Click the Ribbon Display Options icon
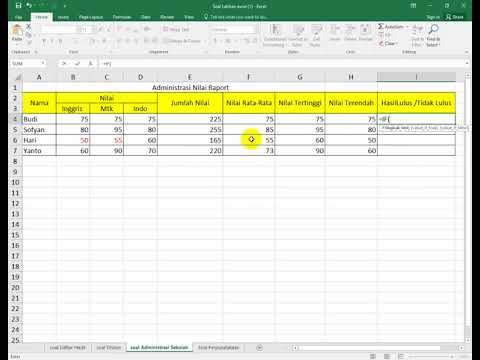480x360 pixels. [413, 6]
